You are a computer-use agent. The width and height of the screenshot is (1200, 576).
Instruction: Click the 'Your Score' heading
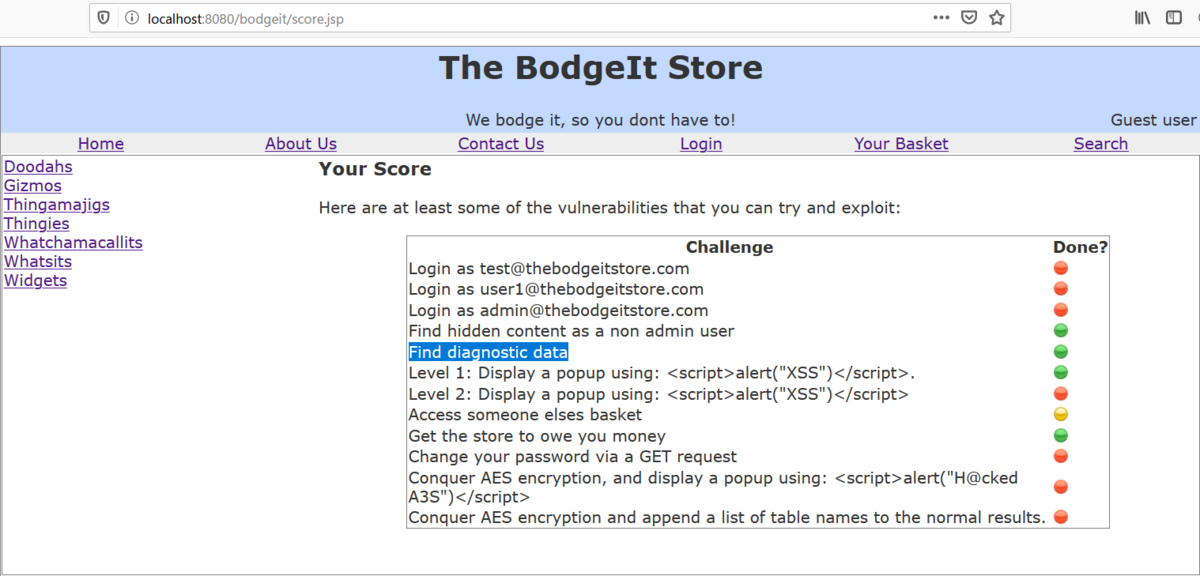pos(375,169)
